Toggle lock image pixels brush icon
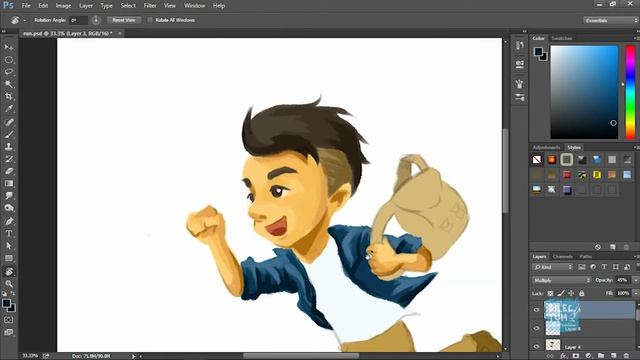Image resolution: width=640 pixels, height=360 pixels. point(561,293)
